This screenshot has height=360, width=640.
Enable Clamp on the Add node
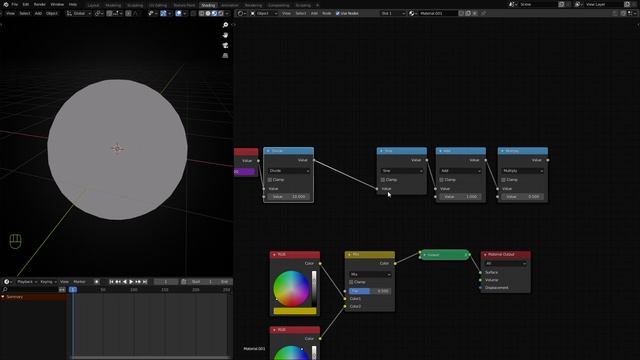(442, 180)
